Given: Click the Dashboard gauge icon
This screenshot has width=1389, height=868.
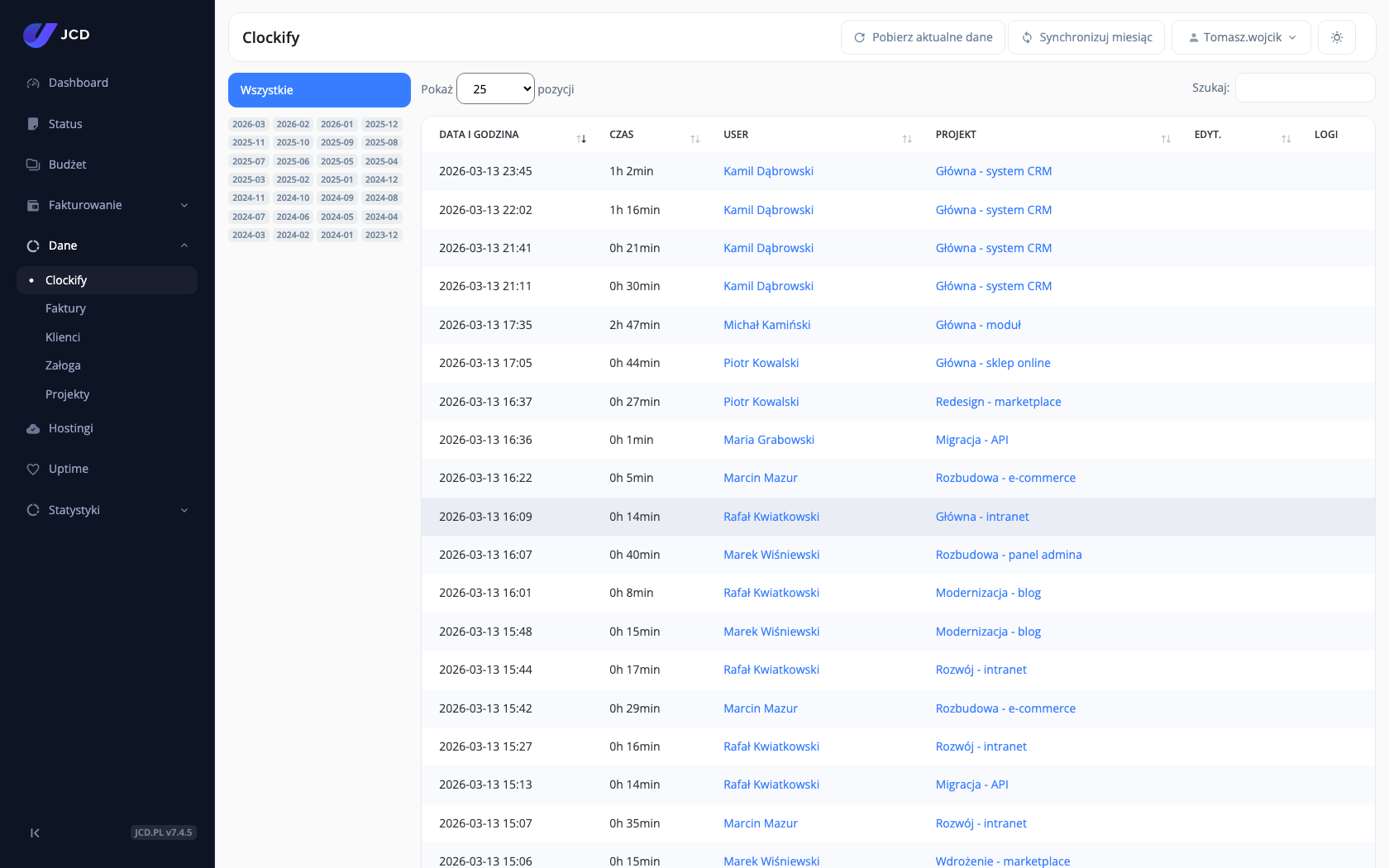Looking at the screenshot, I should [x=33, y=83].
